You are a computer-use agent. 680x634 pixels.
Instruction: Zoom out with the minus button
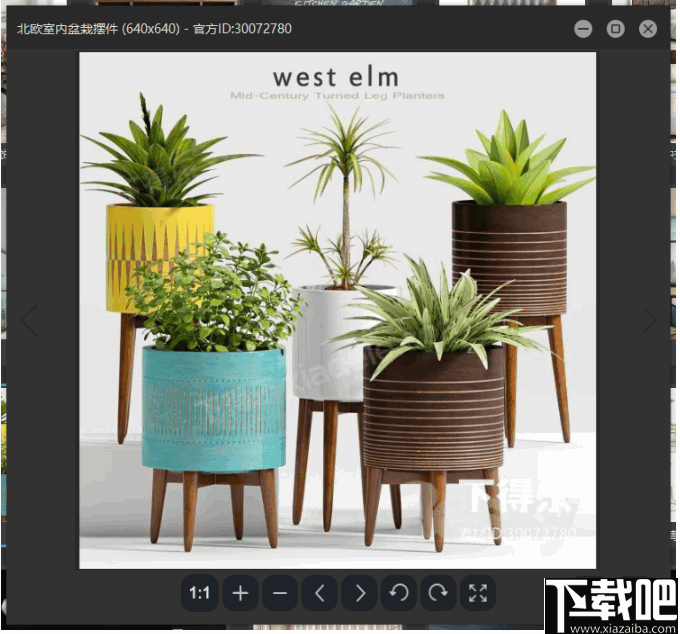coord(280,593)
